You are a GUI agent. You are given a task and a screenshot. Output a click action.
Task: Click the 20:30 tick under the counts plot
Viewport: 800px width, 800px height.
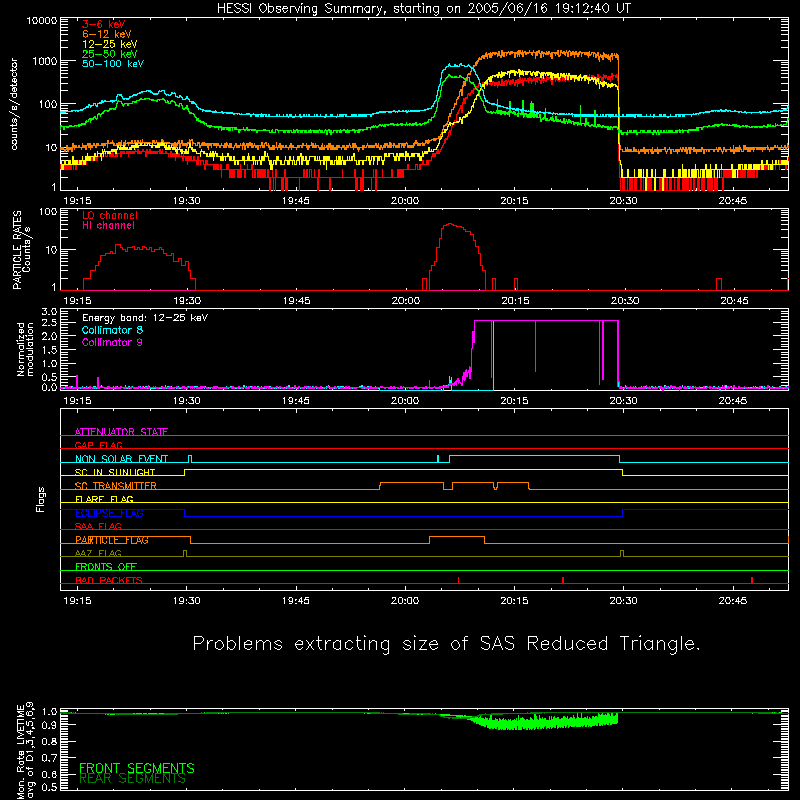[623, 201]
